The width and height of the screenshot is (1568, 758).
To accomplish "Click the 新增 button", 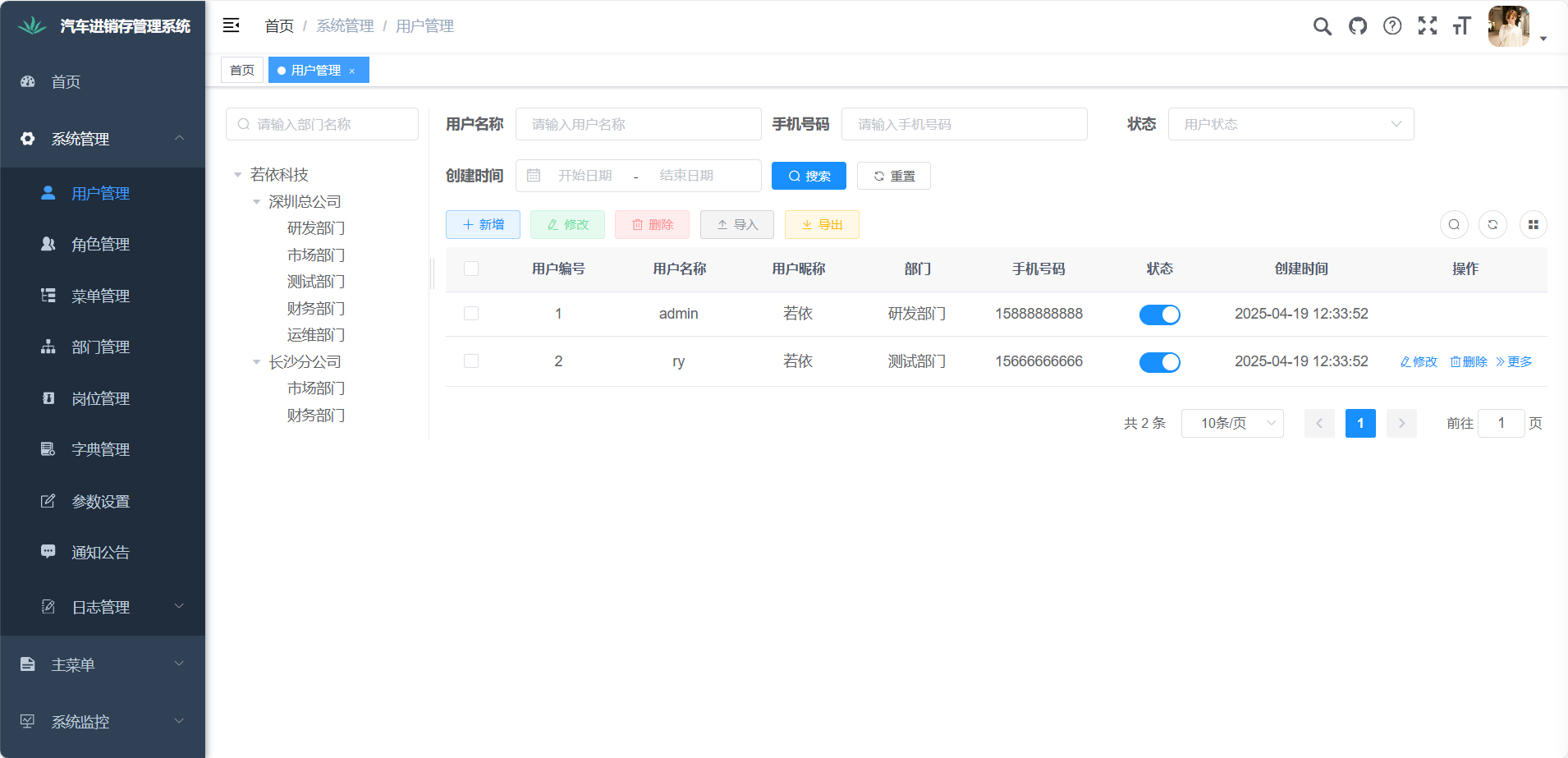I will (x=483, y=225).
